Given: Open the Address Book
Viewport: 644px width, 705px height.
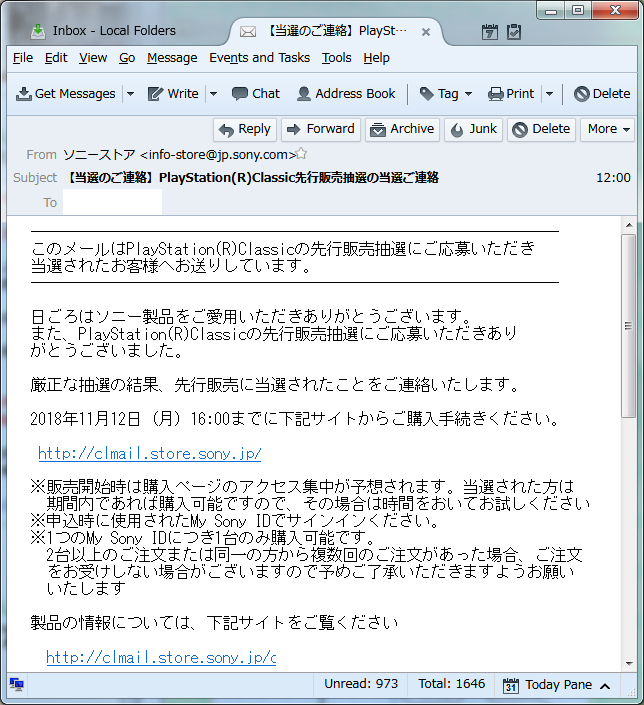Looking at the screenshot, I should pos(346,94).
